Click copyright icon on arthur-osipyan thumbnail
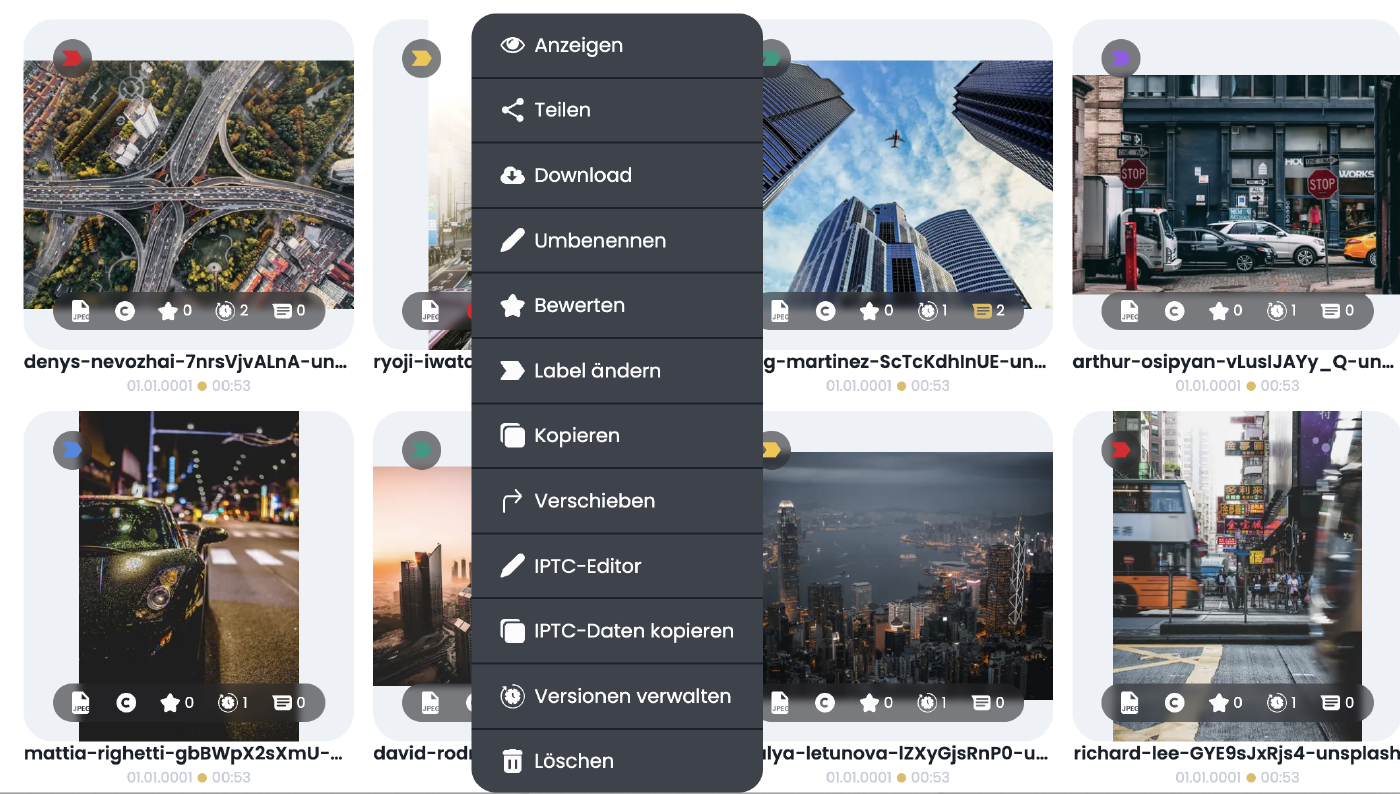This screenshot has width=1400, height=794. point(1174,311)
